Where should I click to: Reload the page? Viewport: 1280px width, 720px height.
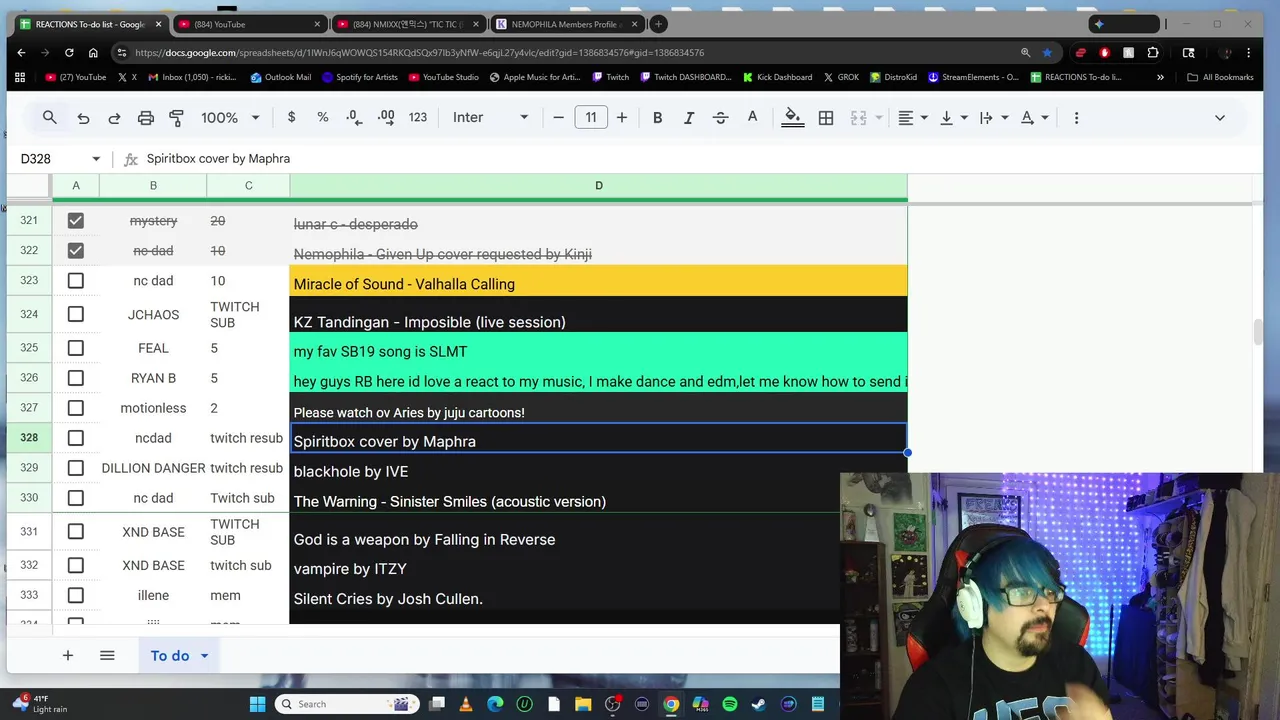69,52
